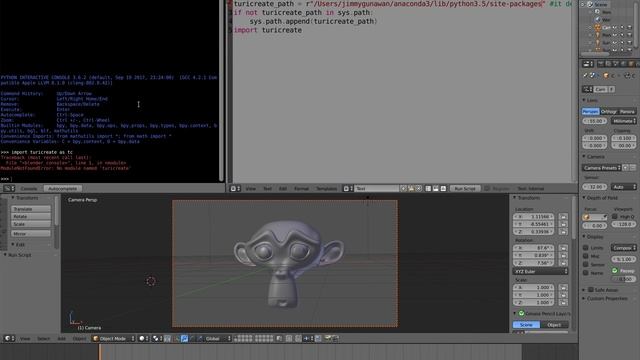Open the 3D viewport Select menu
Image resolution: width=640 pixels, height=360 pixels.
tap(43, 338)
